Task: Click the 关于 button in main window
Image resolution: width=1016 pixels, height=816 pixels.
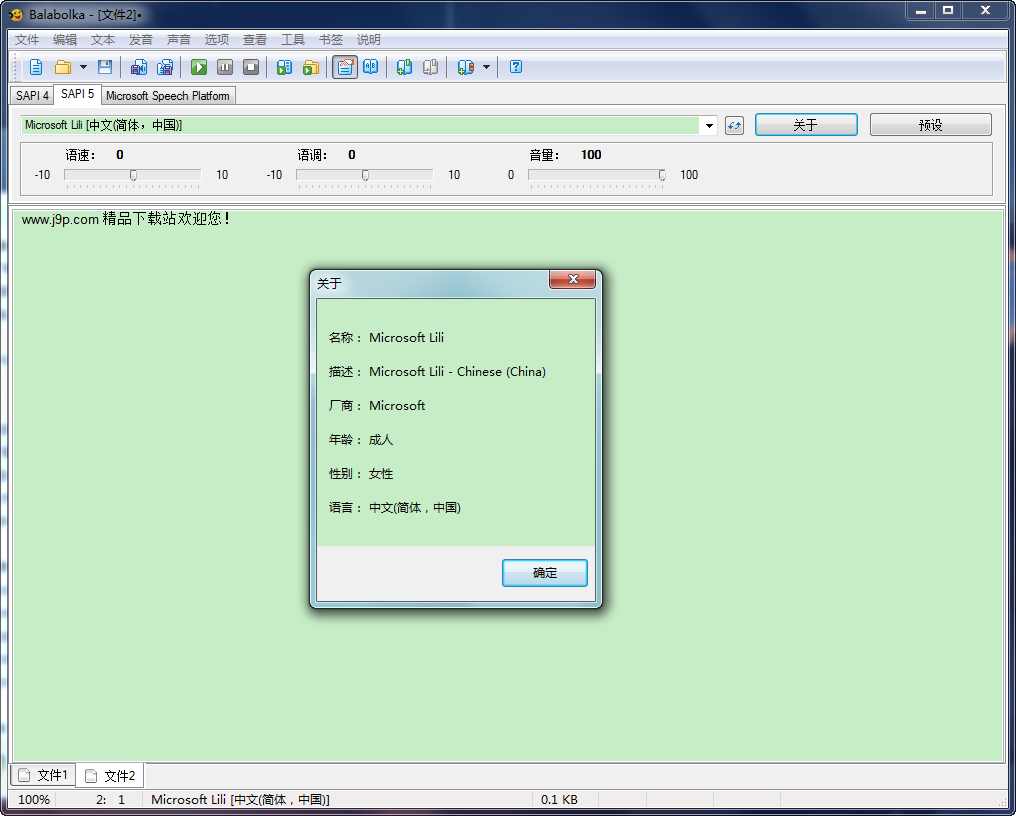Action: click(806, 124)
